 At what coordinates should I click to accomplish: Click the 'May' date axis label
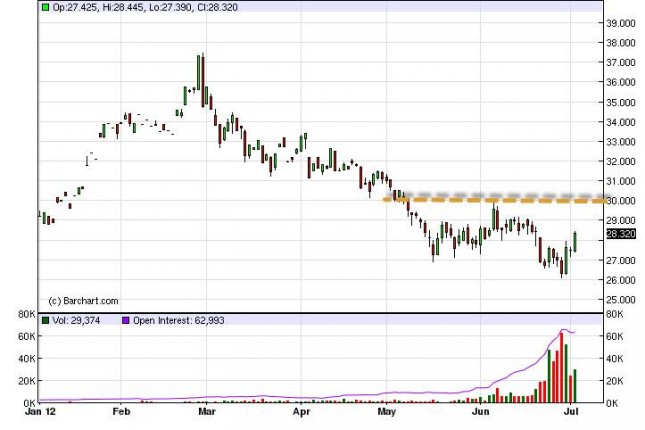click(x=387, y=411)
